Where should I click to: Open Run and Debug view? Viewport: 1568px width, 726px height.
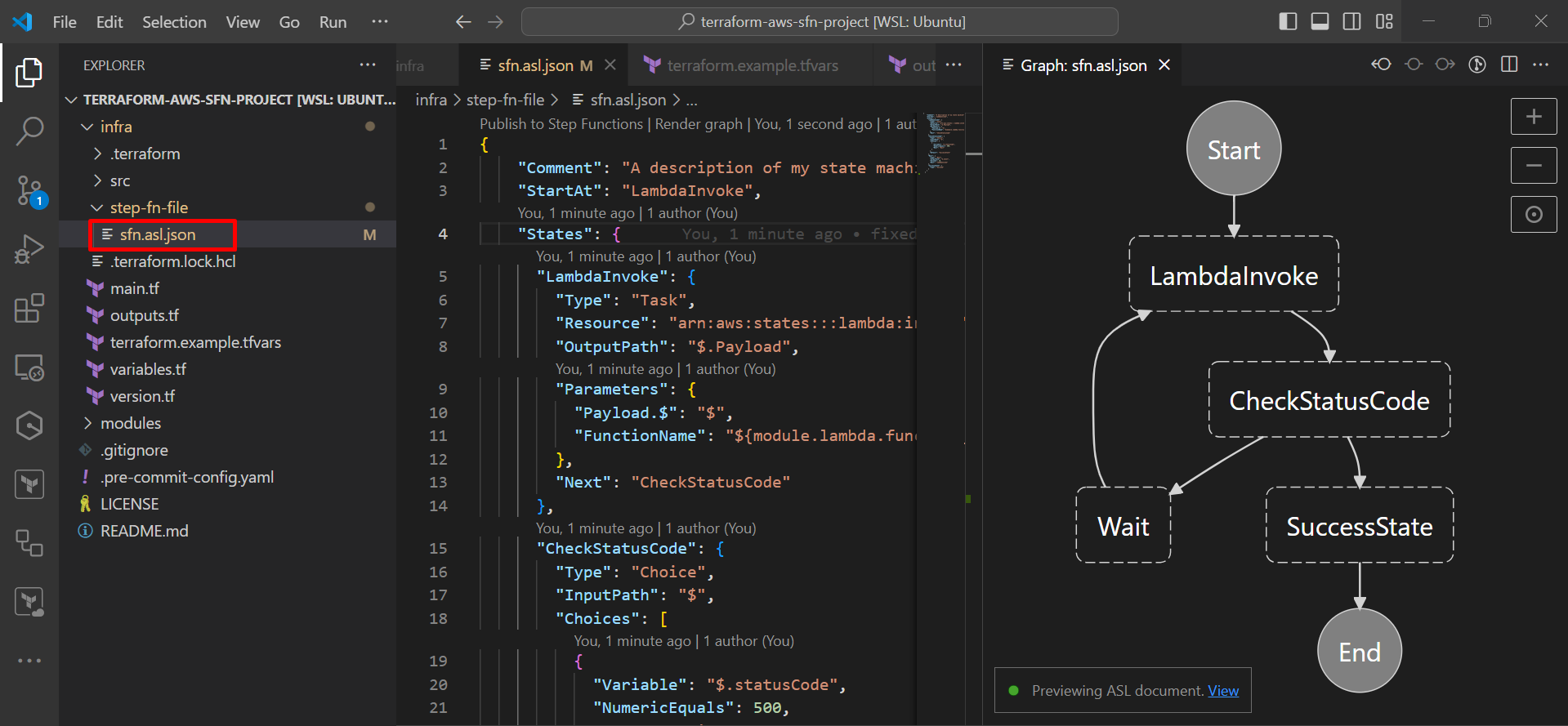tap(29, 249)
